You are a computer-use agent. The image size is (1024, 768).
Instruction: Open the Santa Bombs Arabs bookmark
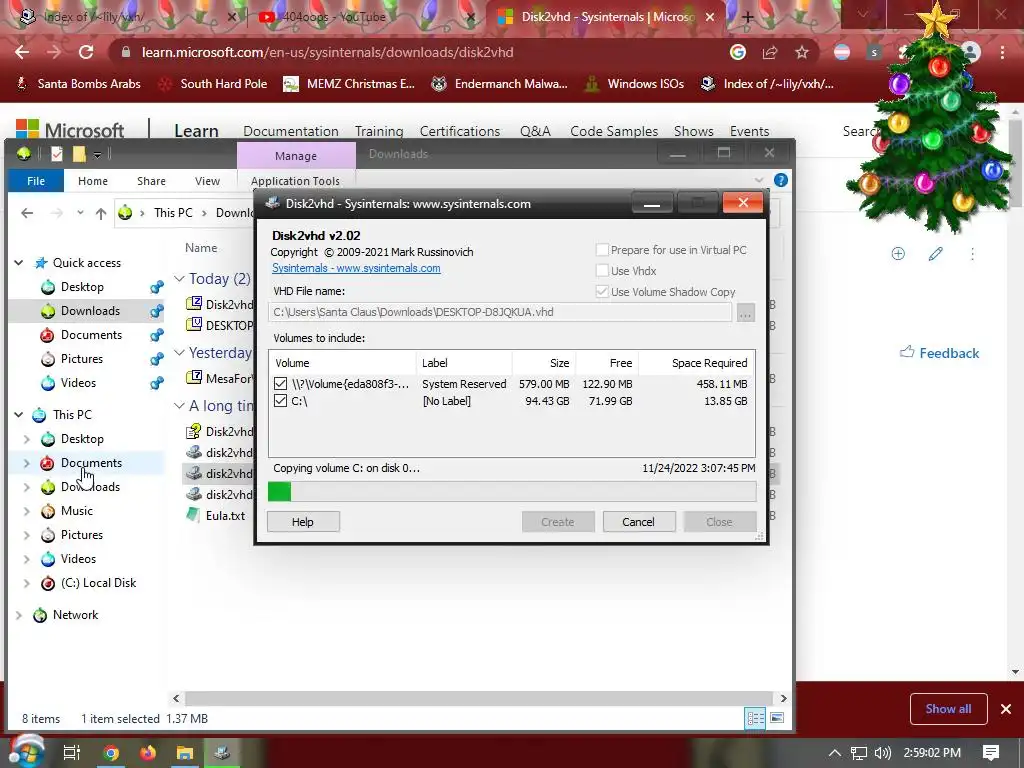[78, 84]
